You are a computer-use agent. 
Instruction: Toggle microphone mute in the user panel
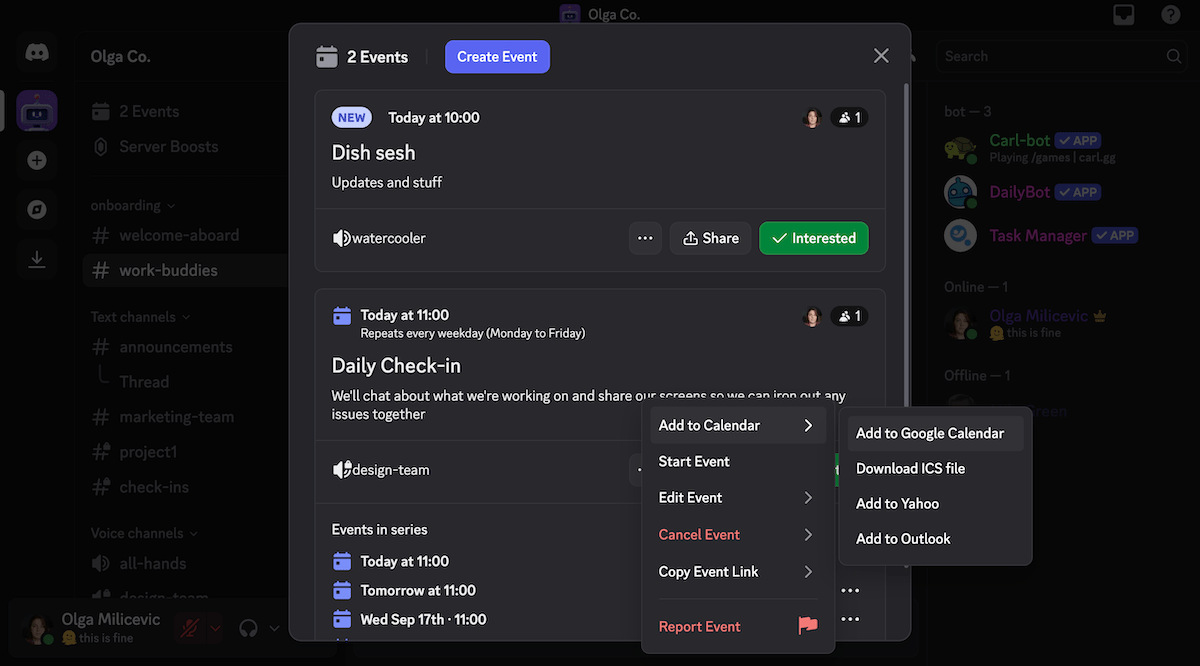pos(190,625)
